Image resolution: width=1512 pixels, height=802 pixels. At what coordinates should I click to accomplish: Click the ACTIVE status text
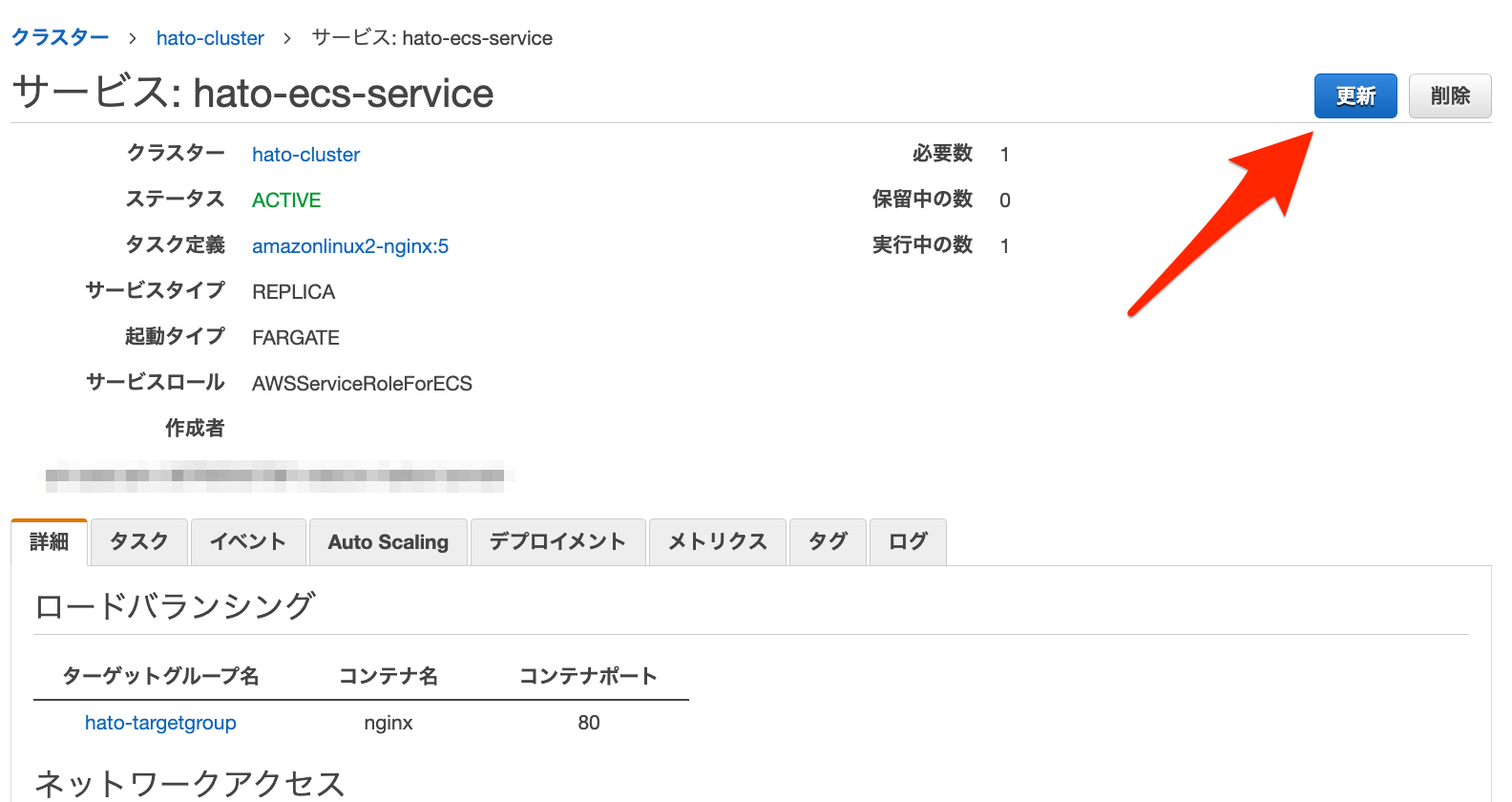pyautogui.click(x=286, y=200)
